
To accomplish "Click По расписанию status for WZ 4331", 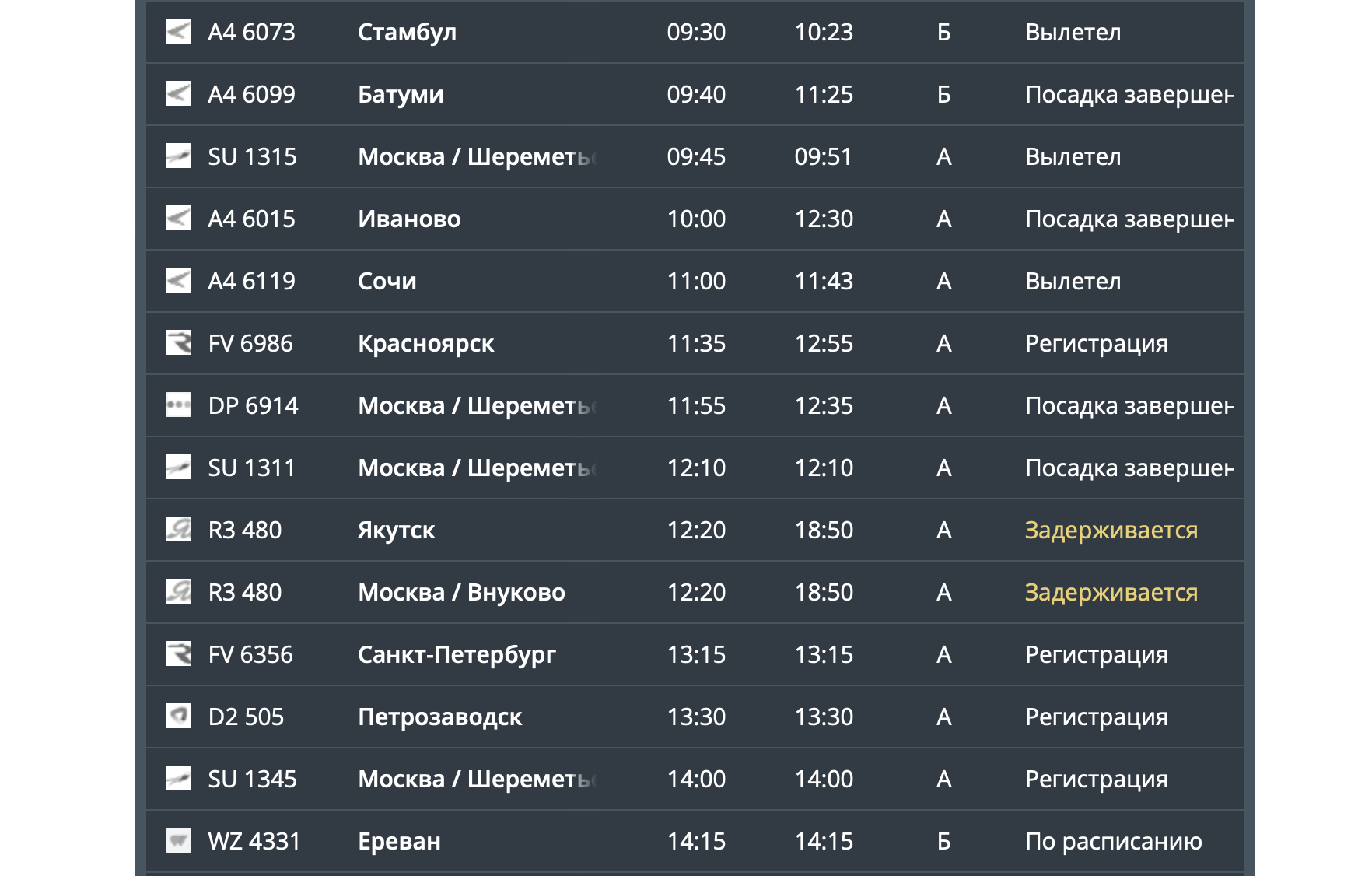I will point(1113,841).
